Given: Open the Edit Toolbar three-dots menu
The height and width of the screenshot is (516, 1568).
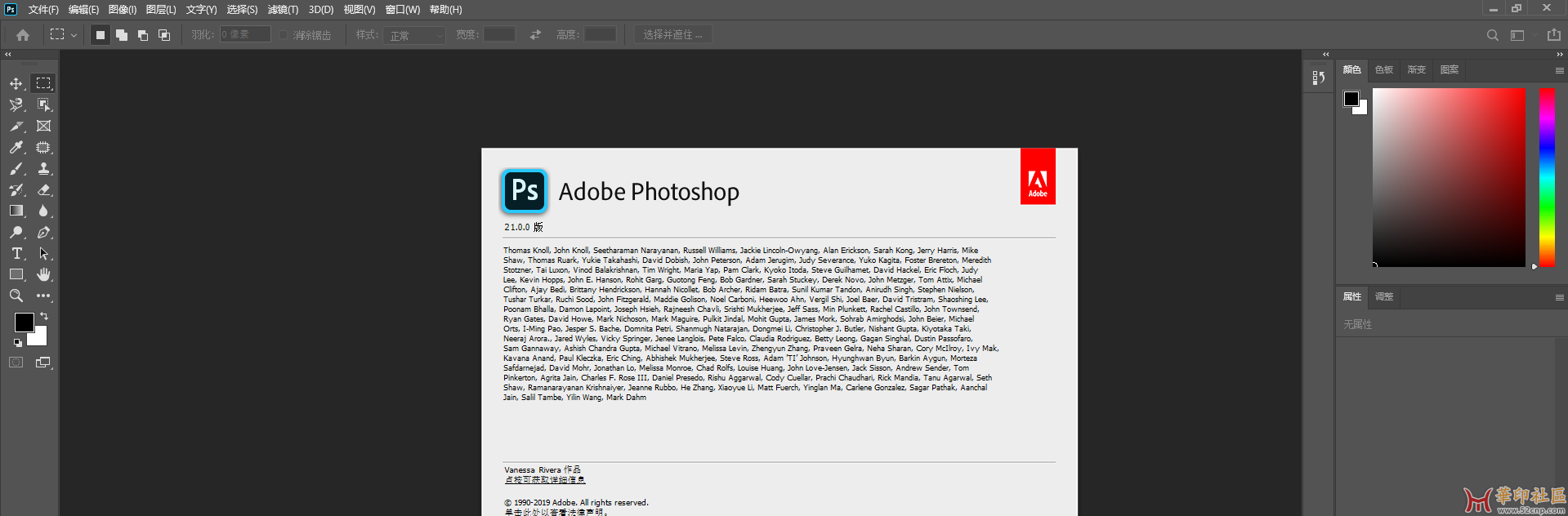Looking at the screenshot, I should 43,296.
